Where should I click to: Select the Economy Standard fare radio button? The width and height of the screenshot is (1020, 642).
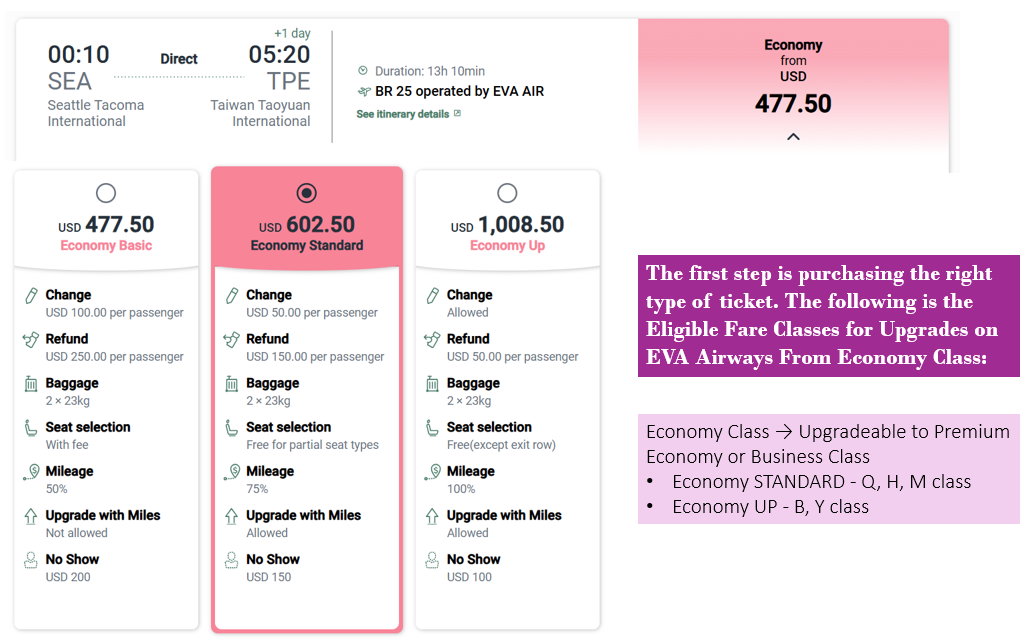(306, 193)
